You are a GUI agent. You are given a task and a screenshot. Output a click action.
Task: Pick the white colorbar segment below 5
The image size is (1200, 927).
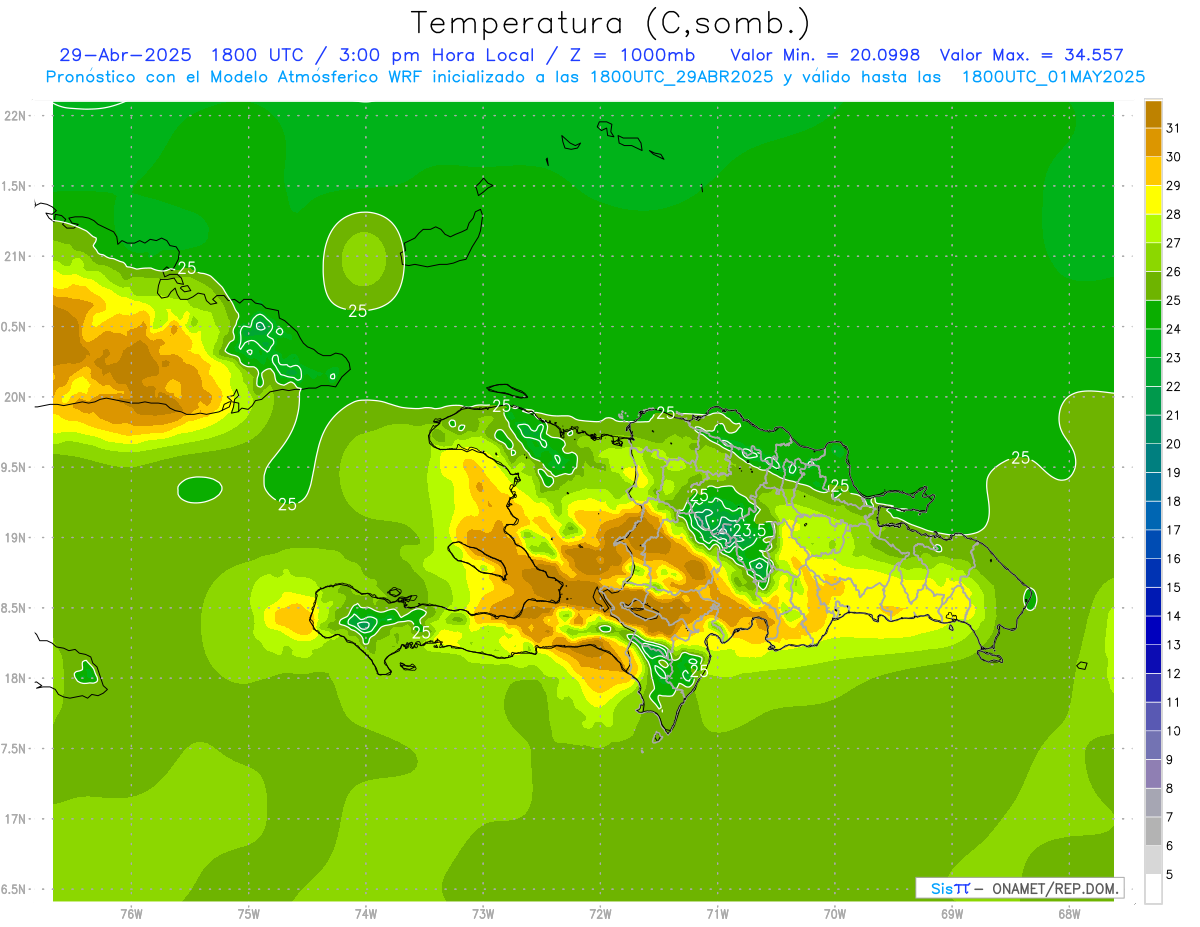(x=1153, y=889)
